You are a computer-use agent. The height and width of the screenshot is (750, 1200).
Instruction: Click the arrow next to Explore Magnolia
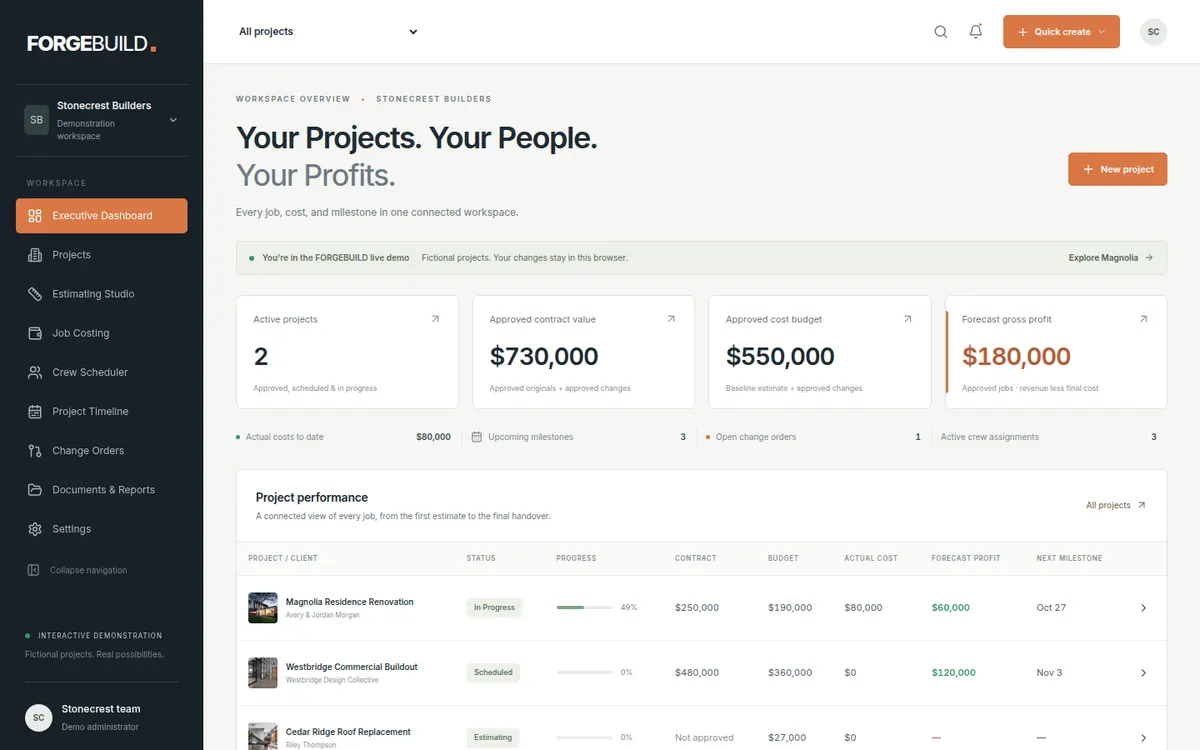click(x=1149, y=258)
